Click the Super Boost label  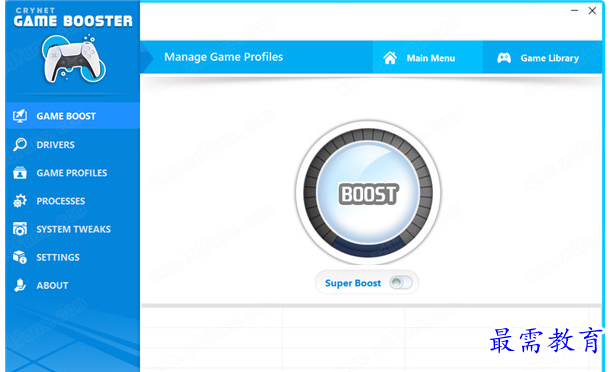click(353, 283)
